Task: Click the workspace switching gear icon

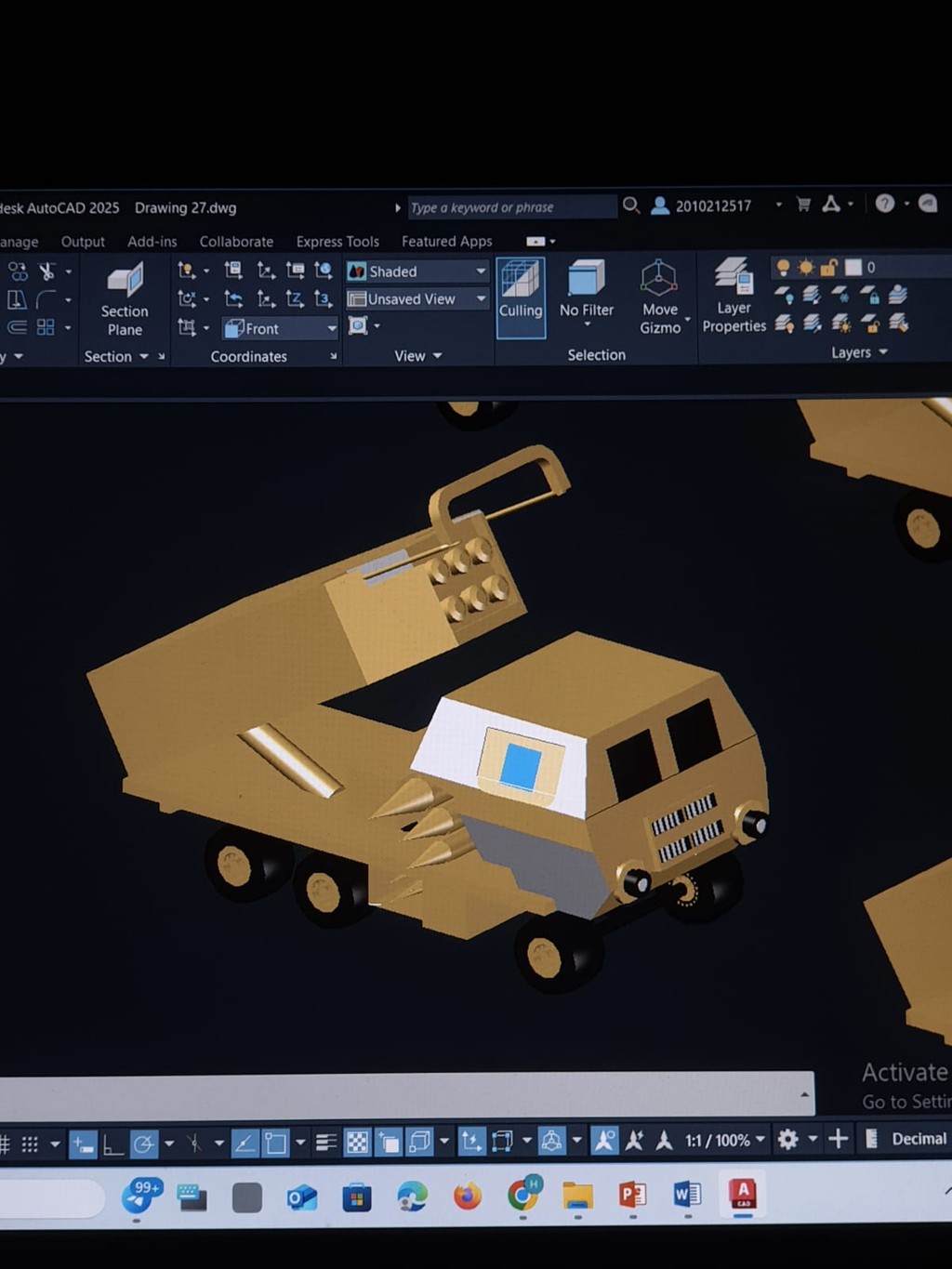Action: pyautogui.click(x=787, y=1140)
